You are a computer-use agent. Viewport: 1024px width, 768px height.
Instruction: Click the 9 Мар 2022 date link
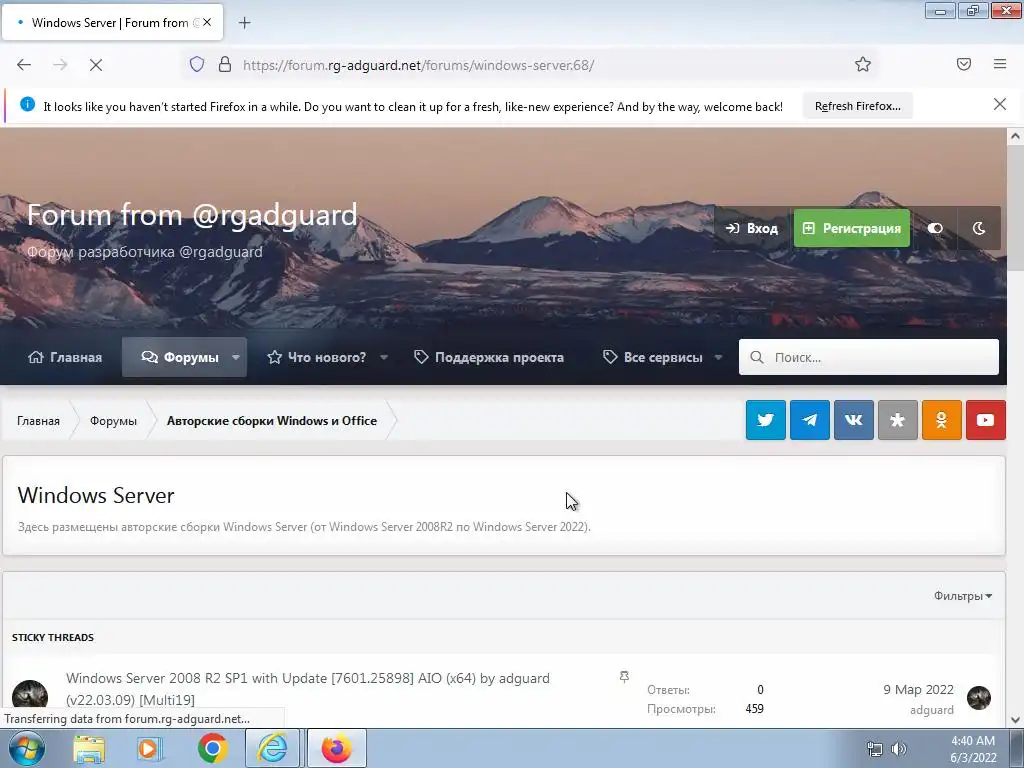918,690
